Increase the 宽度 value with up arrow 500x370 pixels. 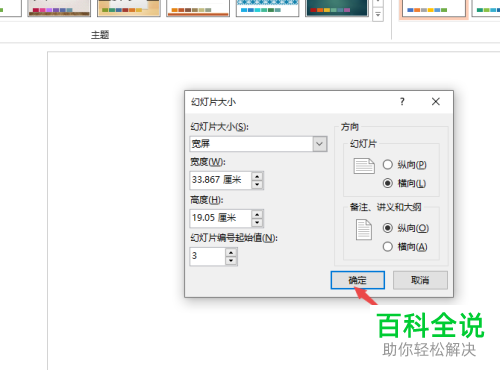coord(257,176)
